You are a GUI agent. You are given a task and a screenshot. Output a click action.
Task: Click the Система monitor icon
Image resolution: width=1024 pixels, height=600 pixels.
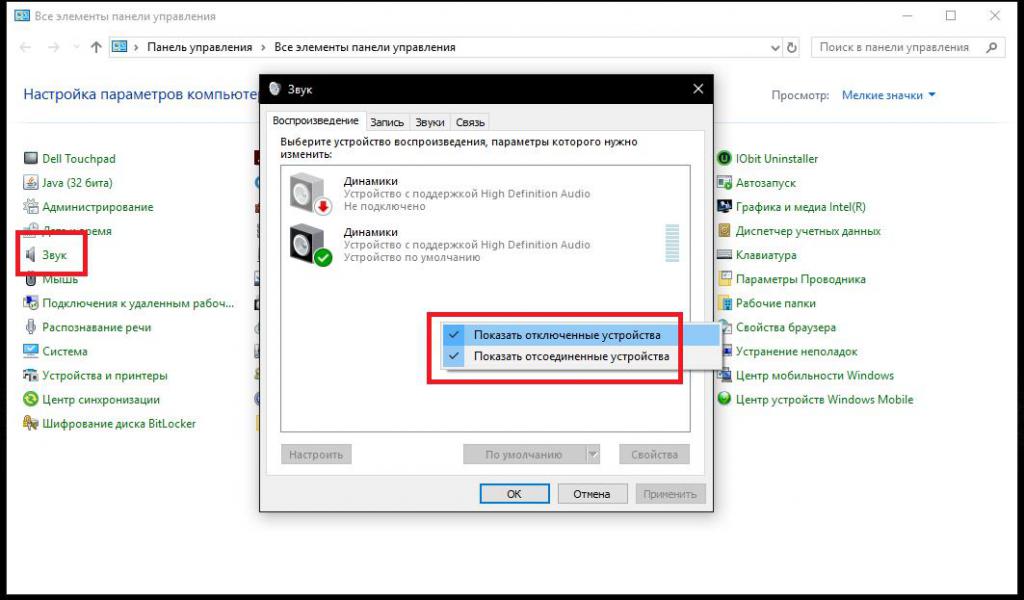31,351
